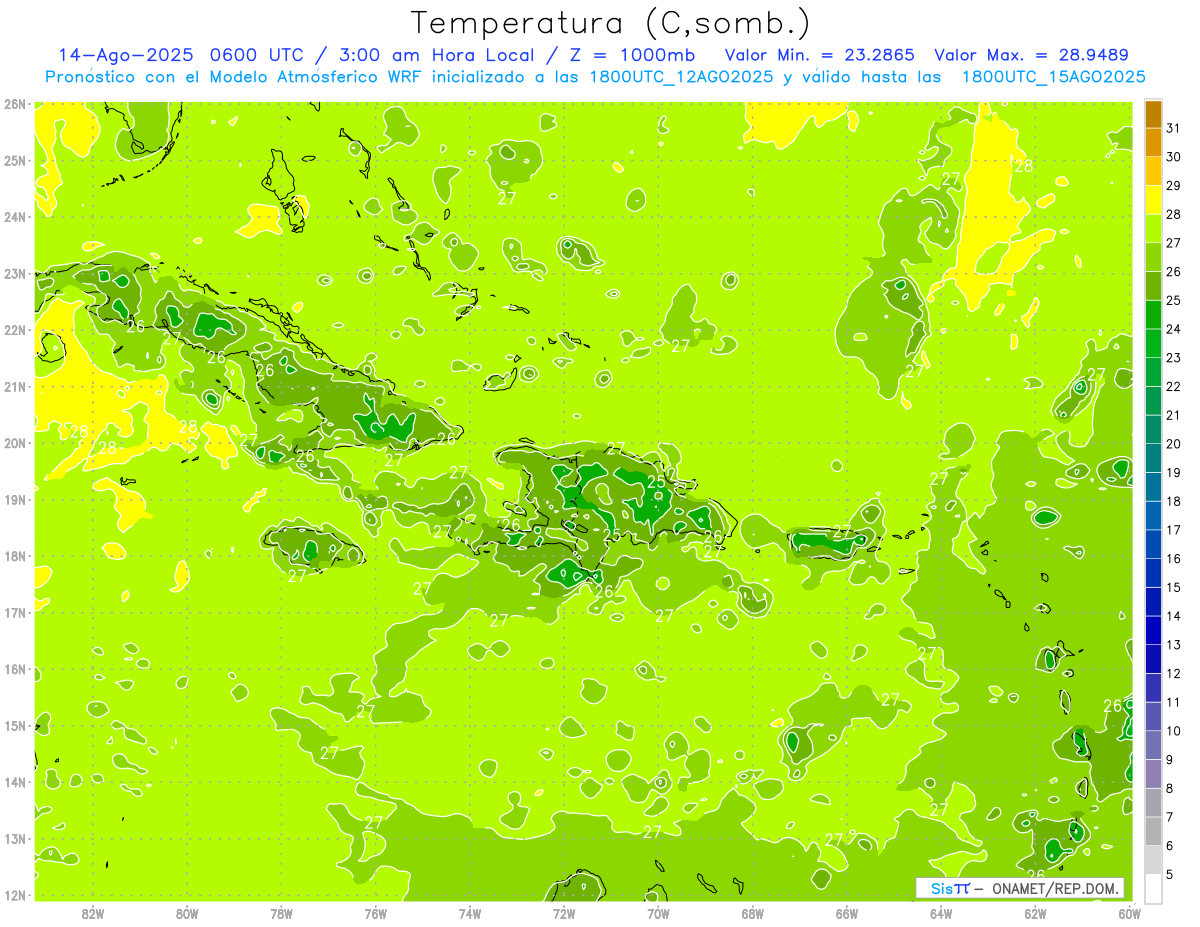
Task: Click the '25N' latitude axis label
Action: pos(15,160)
